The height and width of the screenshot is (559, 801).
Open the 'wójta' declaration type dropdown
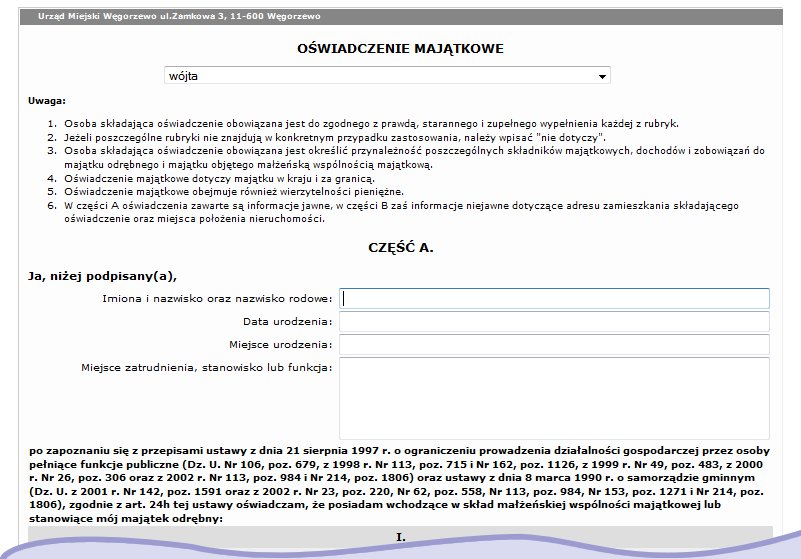pos(387,76)
